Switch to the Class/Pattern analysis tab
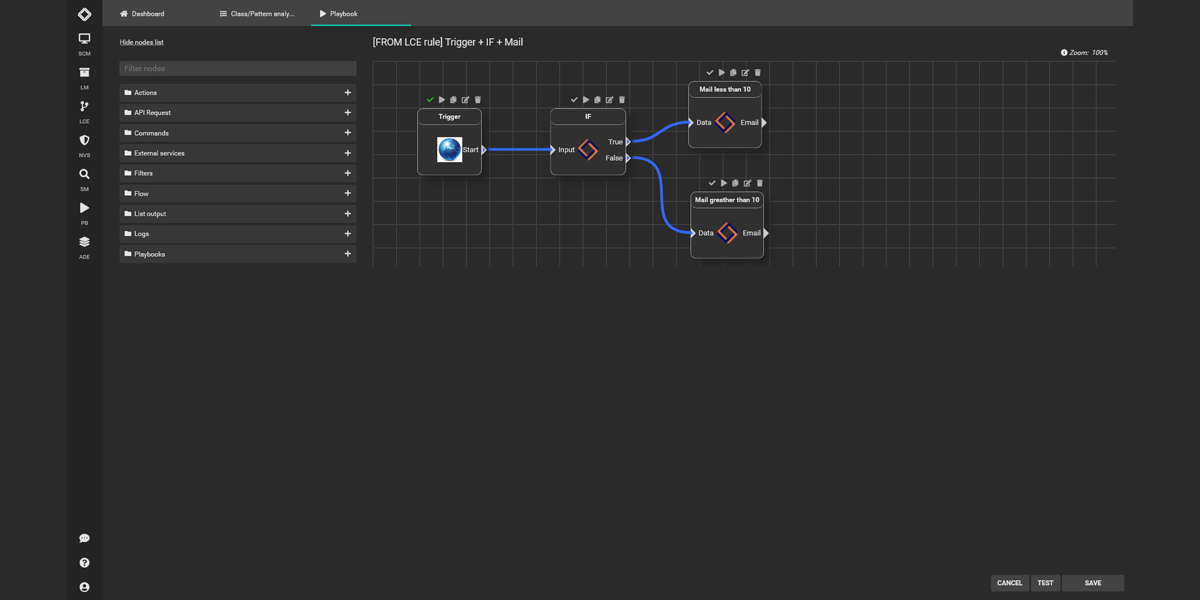1200x600 pixels. point(257,14)
